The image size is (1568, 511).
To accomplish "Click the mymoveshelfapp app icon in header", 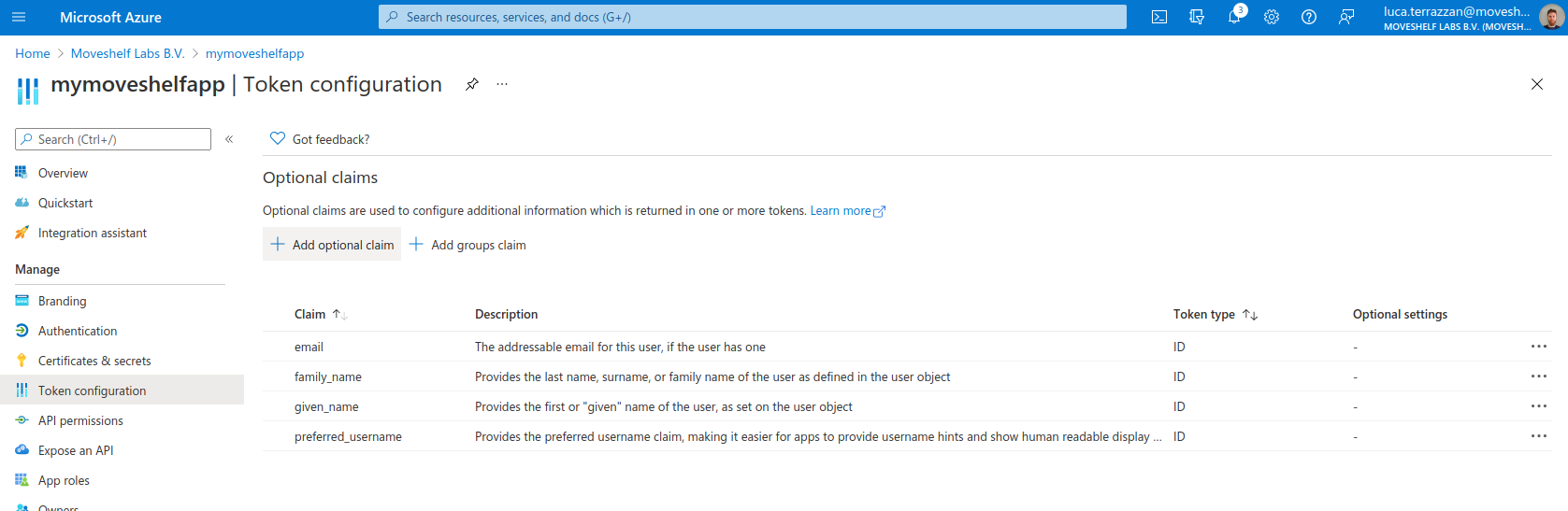I will (x=28, y=91).
